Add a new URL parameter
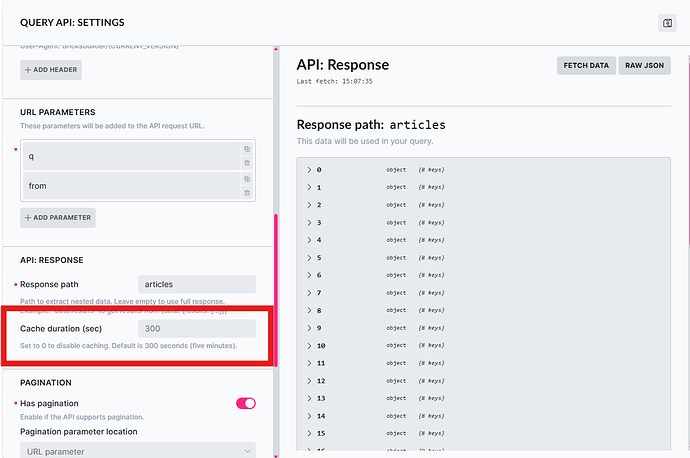The image size is (690, 458). tap(58, 217)
